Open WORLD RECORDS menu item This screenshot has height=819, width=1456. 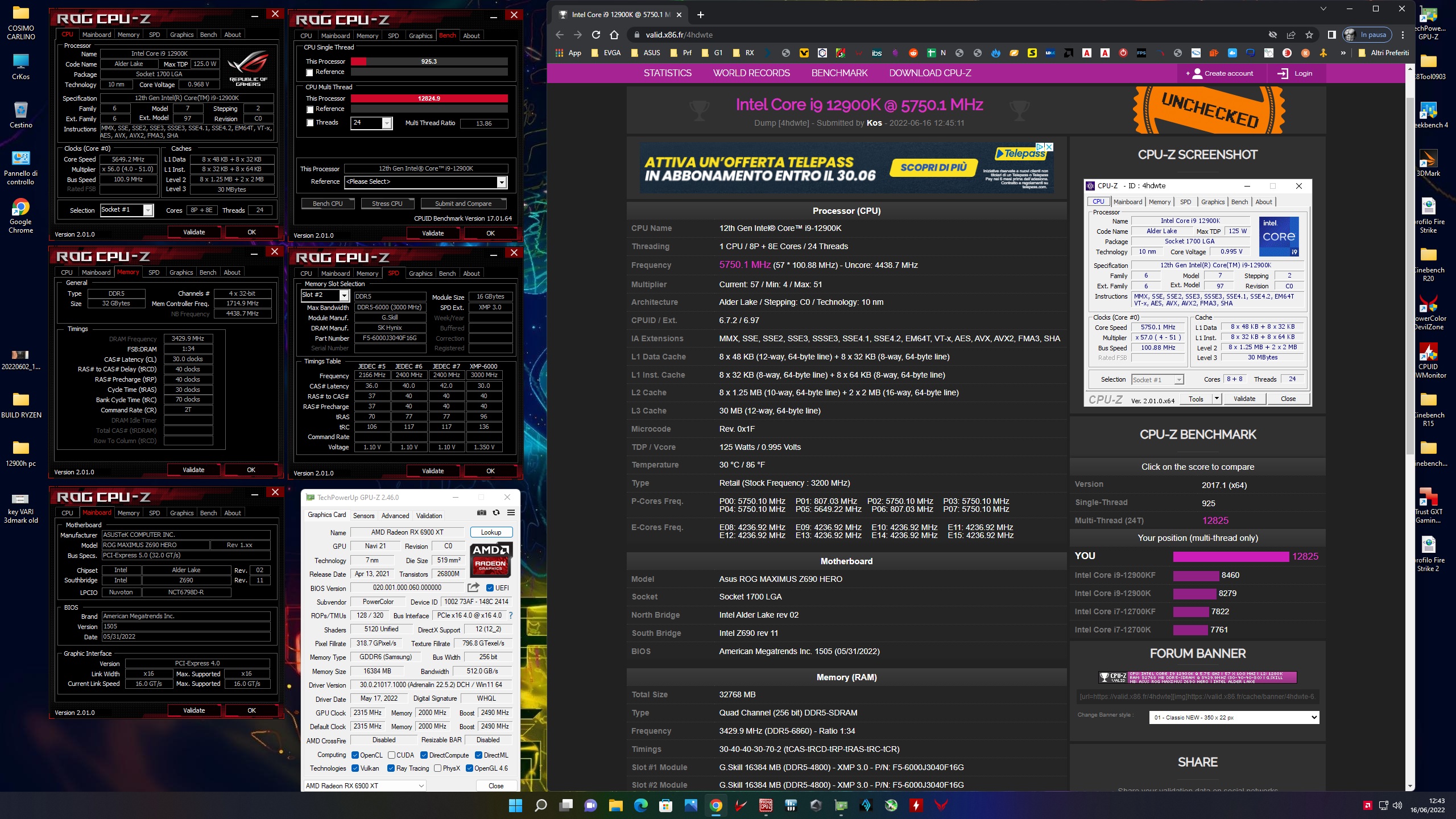coord(751,73)
